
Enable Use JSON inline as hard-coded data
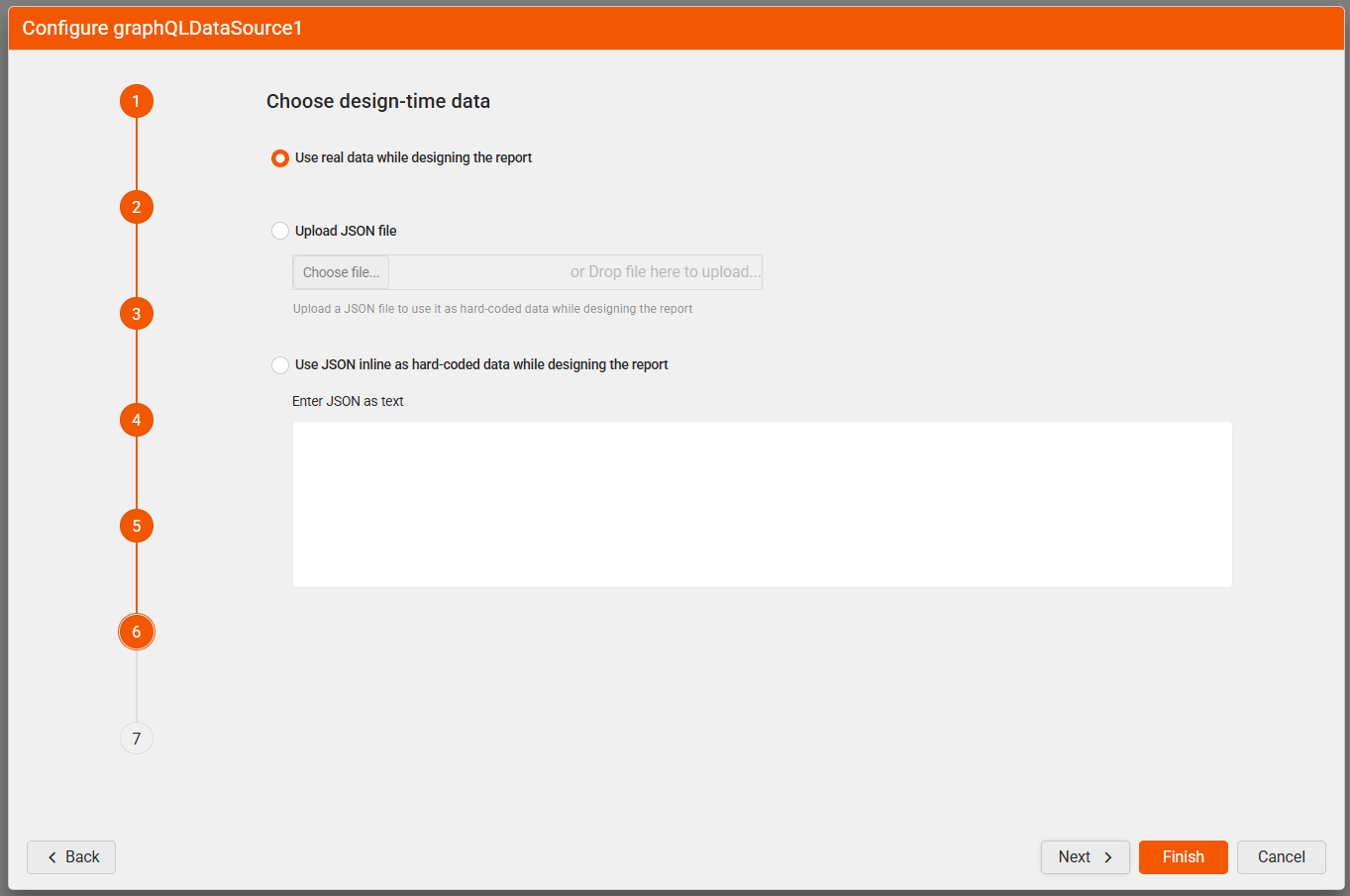click(x=280, y=365)
